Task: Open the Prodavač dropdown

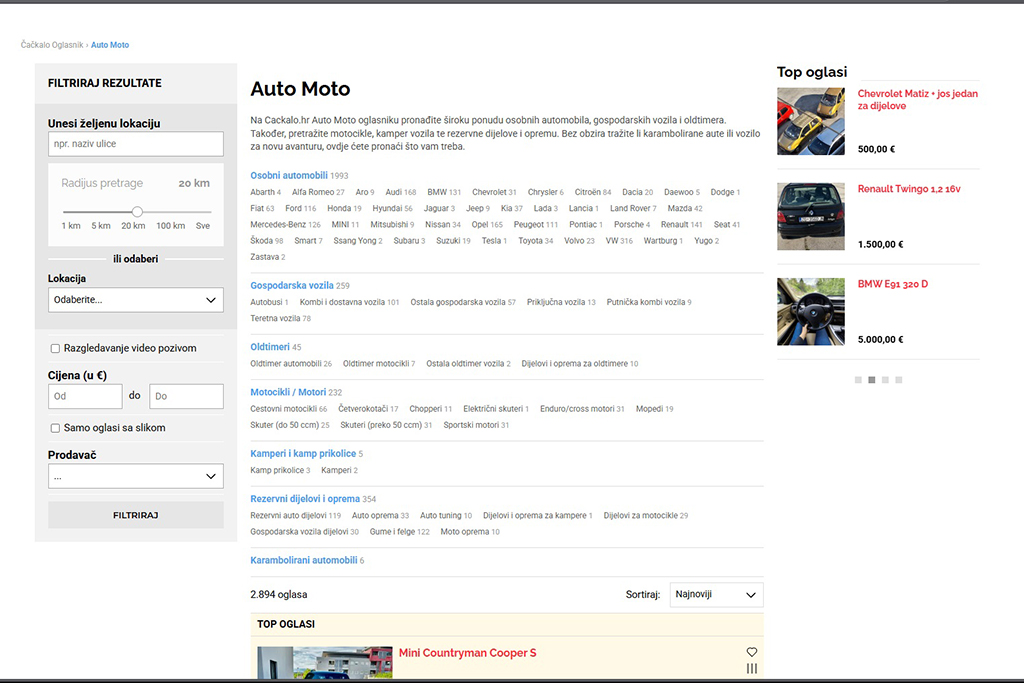Action: tap(135, 476)
